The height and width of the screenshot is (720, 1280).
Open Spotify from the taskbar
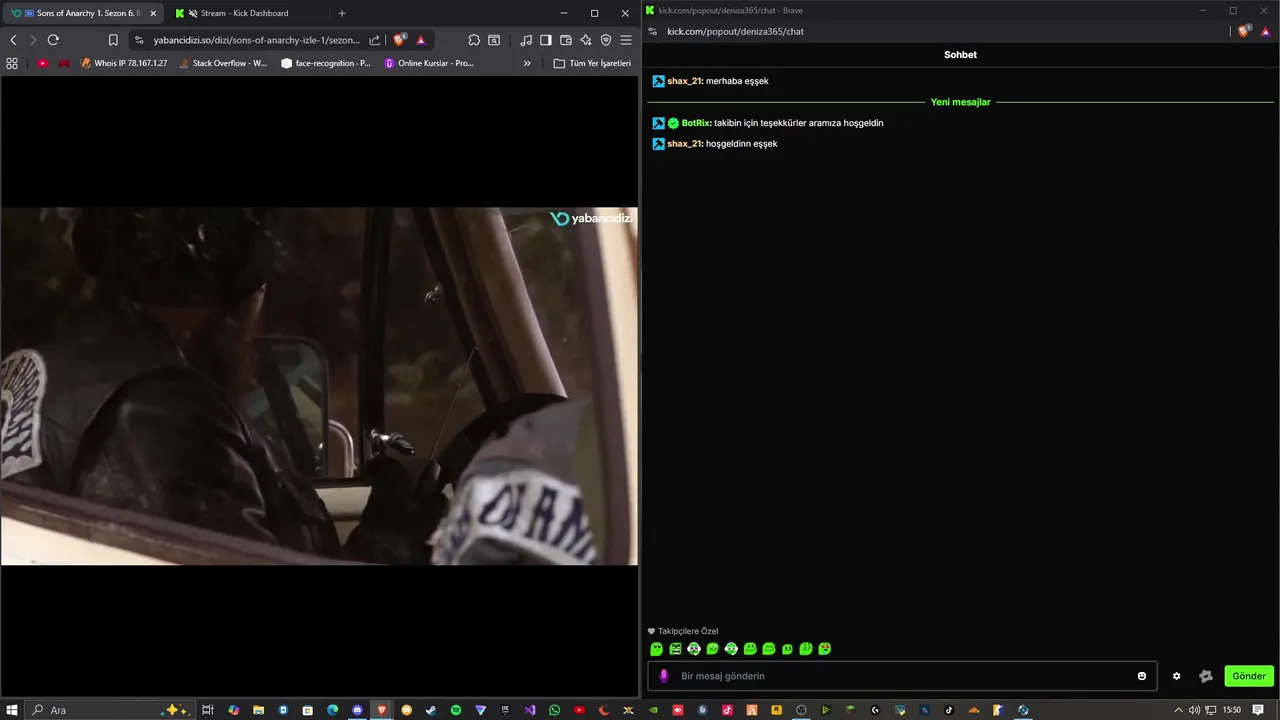click(456, 710)
